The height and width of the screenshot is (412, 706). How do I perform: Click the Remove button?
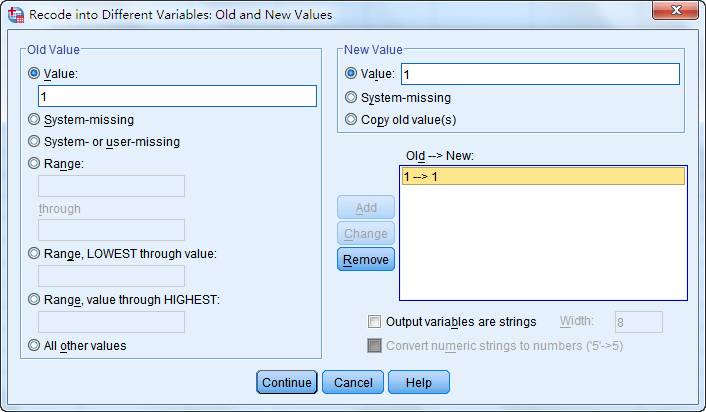pos(366,259)
